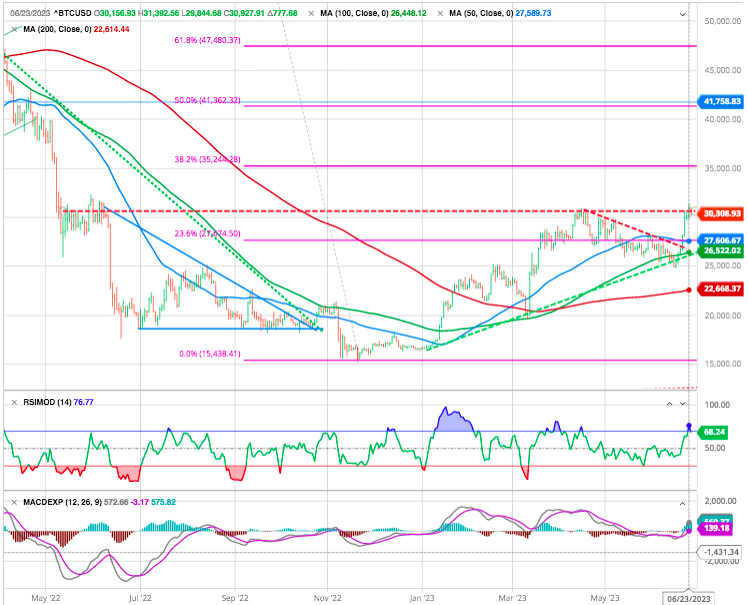Open RSIMOD (14) indicator label

(x=47, y=402)
